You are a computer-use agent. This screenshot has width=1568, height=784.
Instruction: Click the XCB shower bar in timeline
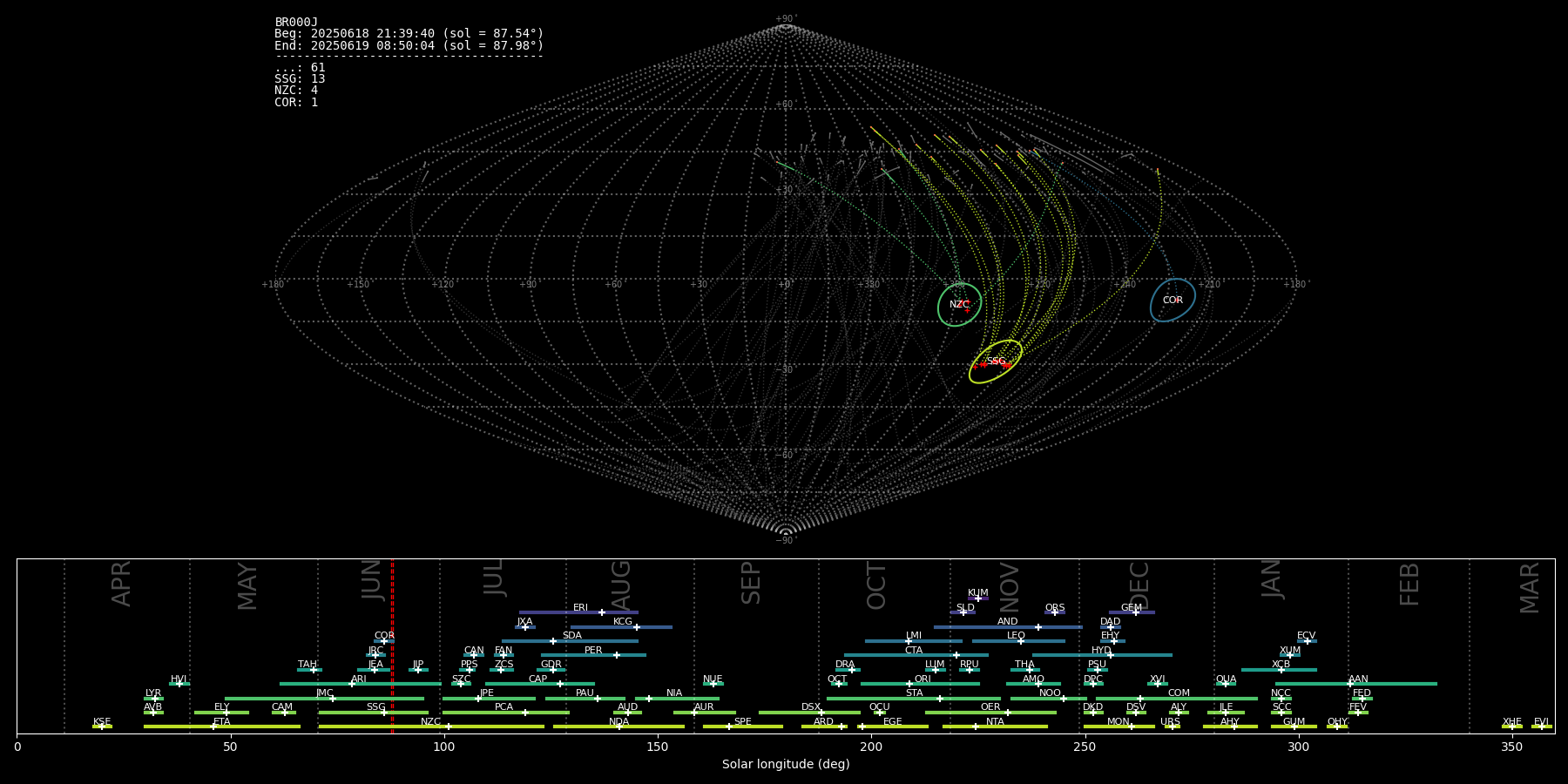click(1279, 670)
